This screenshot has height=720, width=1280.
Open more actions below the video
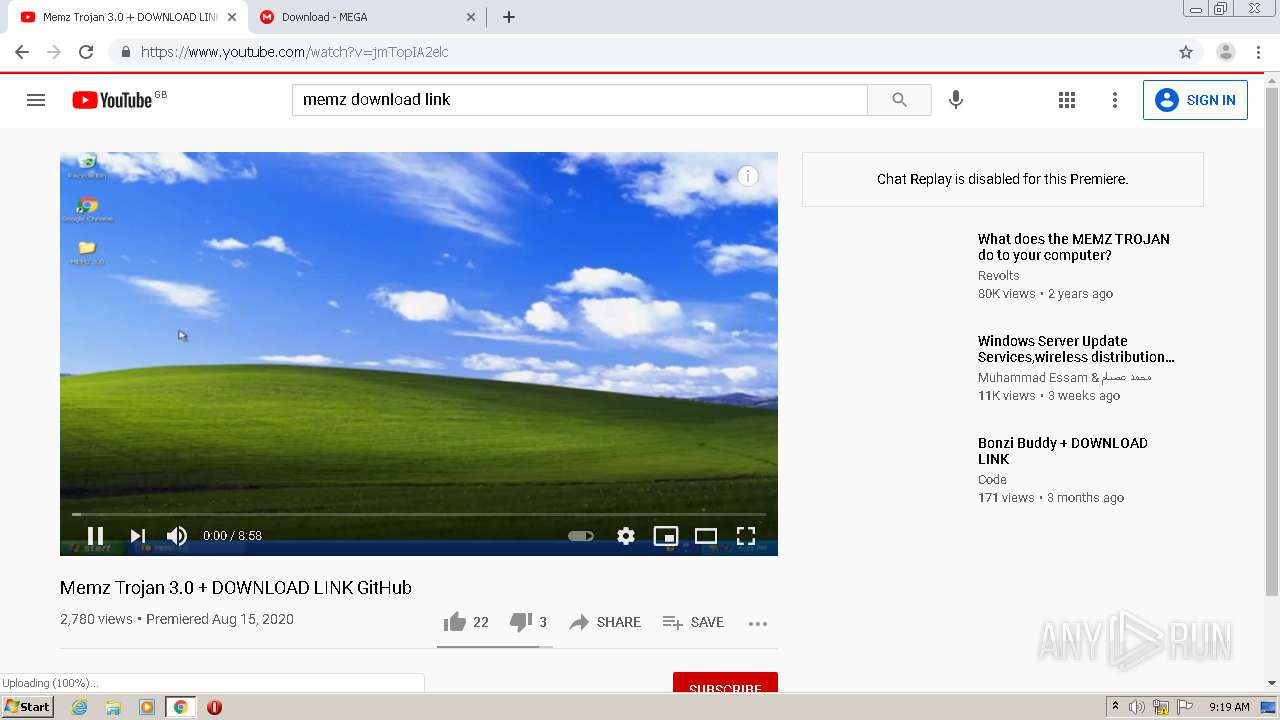(x=758, y=623)
